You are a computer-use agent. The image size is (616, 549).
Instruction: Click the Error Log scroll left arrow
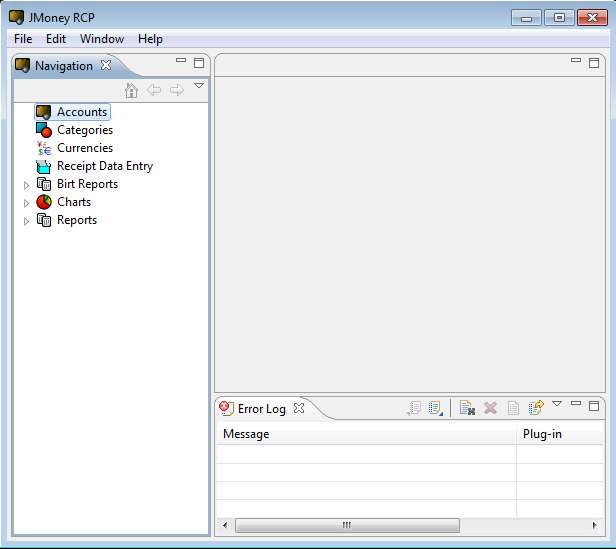(225, 525)
